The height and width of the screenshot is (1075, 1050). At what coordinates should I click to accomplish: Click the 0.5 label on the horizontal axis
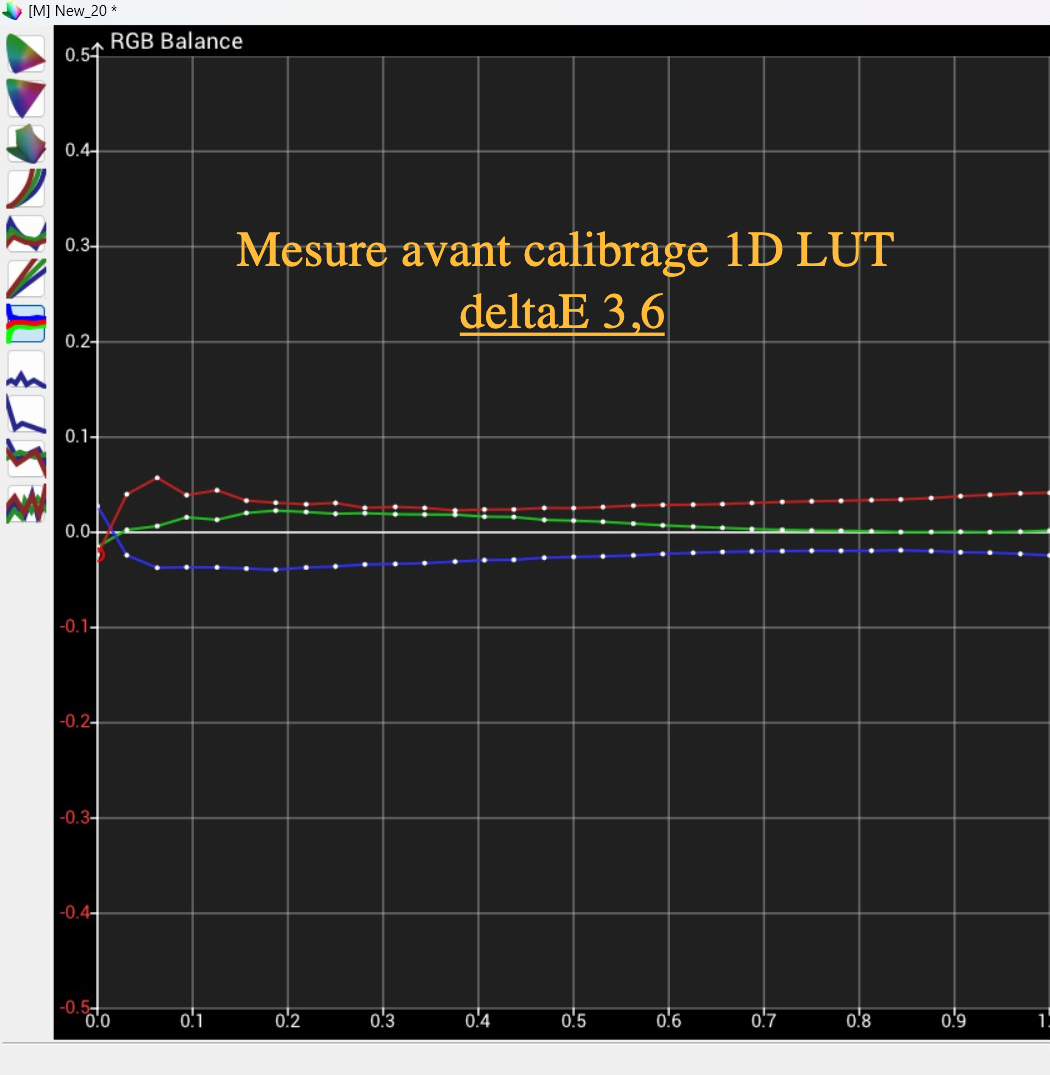tap(573, 1021)
